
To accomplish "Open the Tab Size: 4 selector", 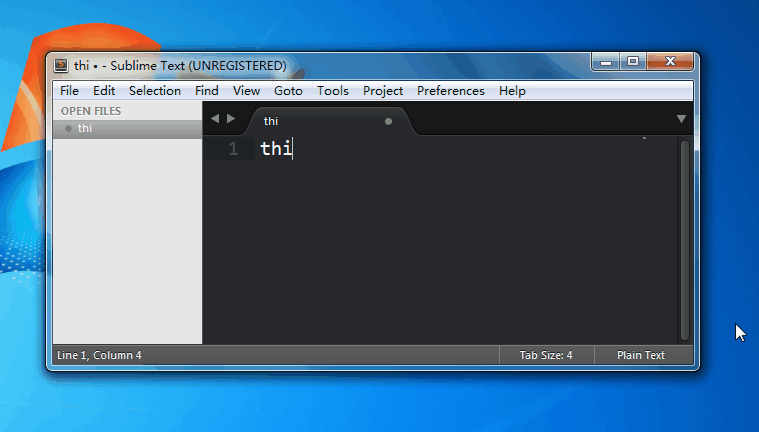I will (546, 355).
